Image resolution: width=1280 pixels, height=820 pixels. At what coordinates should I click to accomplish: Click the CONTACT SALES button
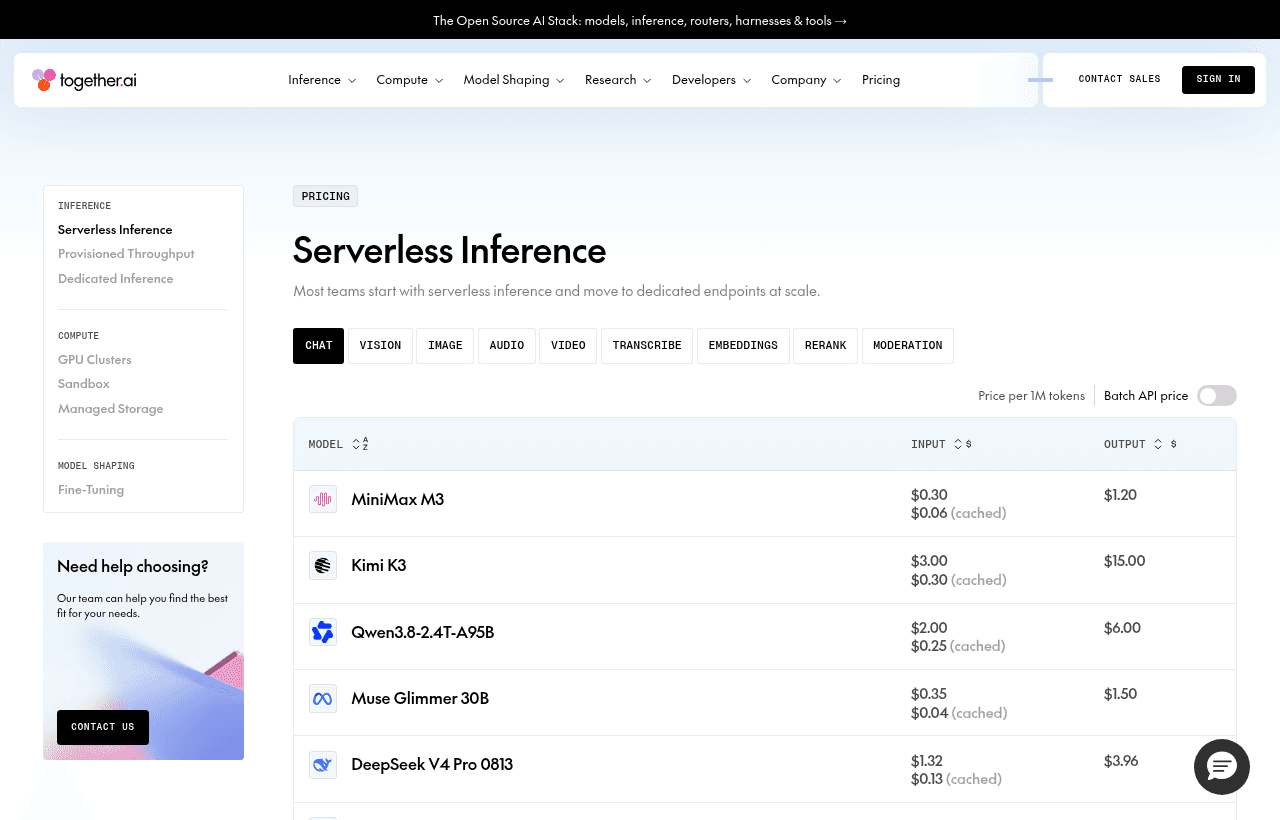pos(1119,80)
